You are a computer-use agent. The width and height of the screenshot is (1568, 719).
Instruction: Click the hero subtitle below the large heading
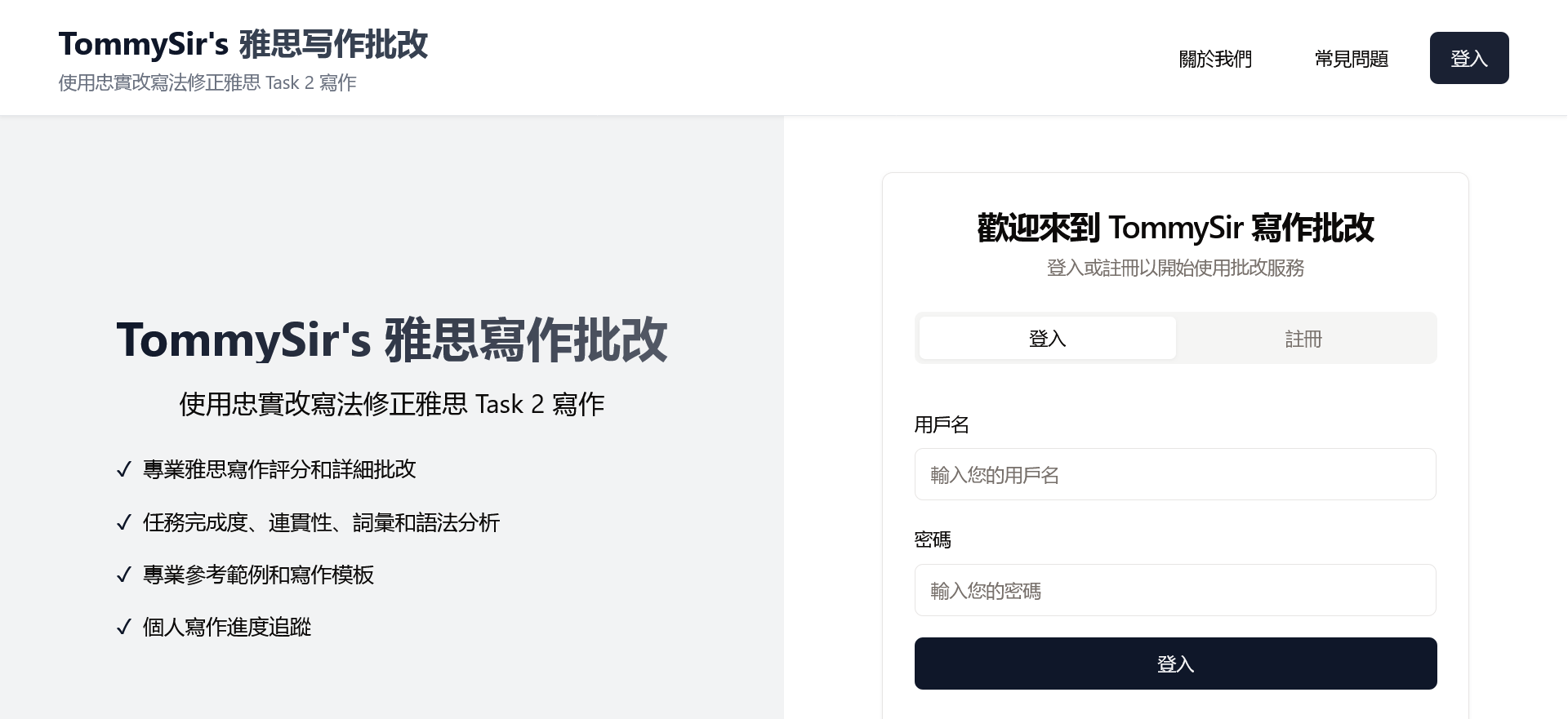click(x=391, y=404)
